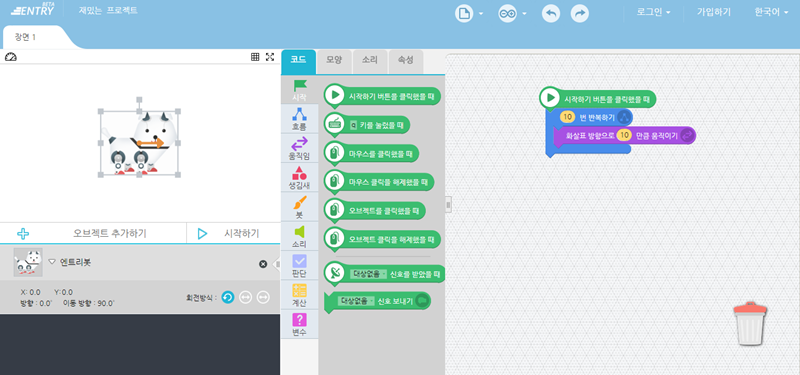Select the 움직임 block category
800x375 pixels.
[299, 148]
